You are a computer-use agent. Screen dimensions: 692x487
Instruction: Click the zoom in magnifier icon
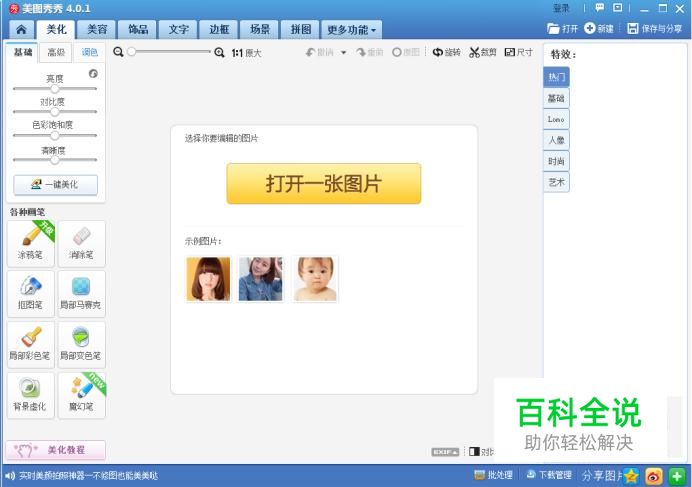[x=219, y=53]
